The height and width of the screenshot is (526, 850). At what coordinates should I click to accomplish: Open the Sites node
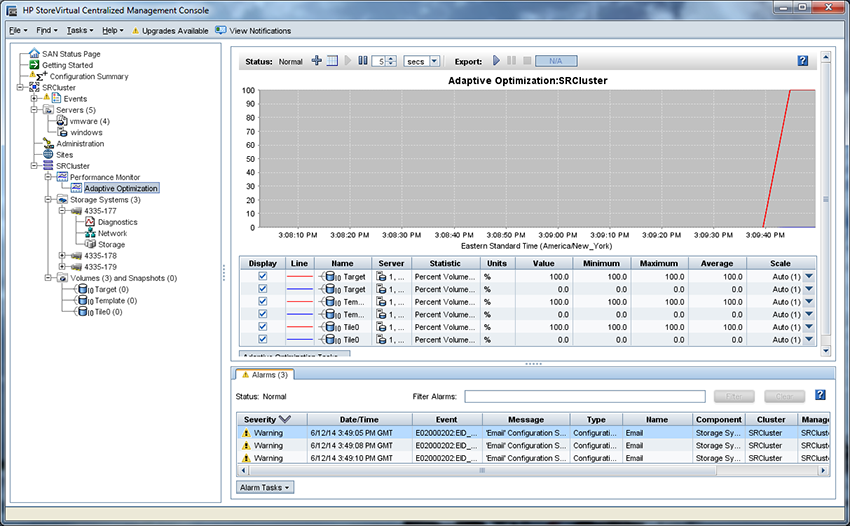[x=65, y=155]
